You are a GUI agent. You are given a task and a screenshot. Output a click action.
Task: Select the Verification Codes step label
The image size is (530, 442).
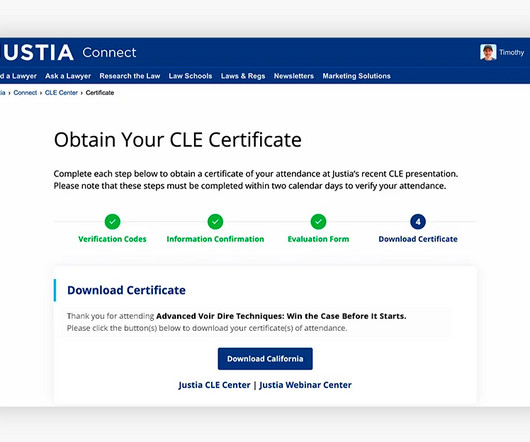pos(112,239)
